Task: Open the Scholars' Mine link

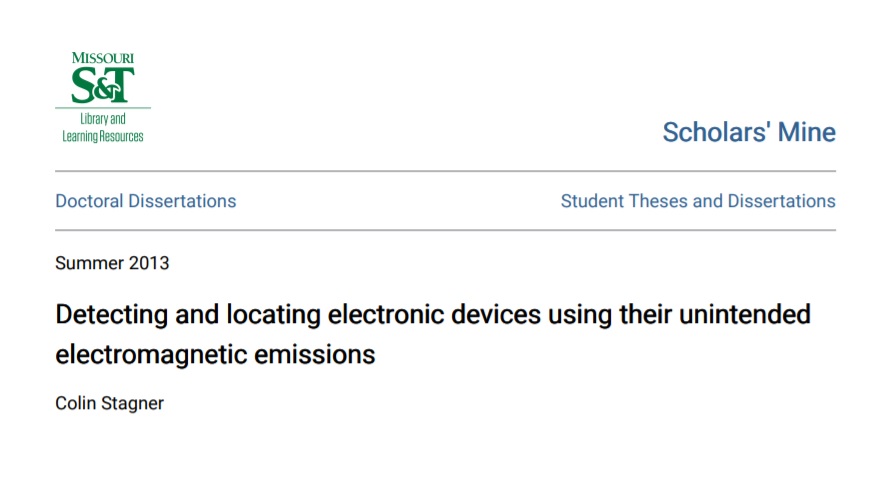Action: (x=749, y=132)
